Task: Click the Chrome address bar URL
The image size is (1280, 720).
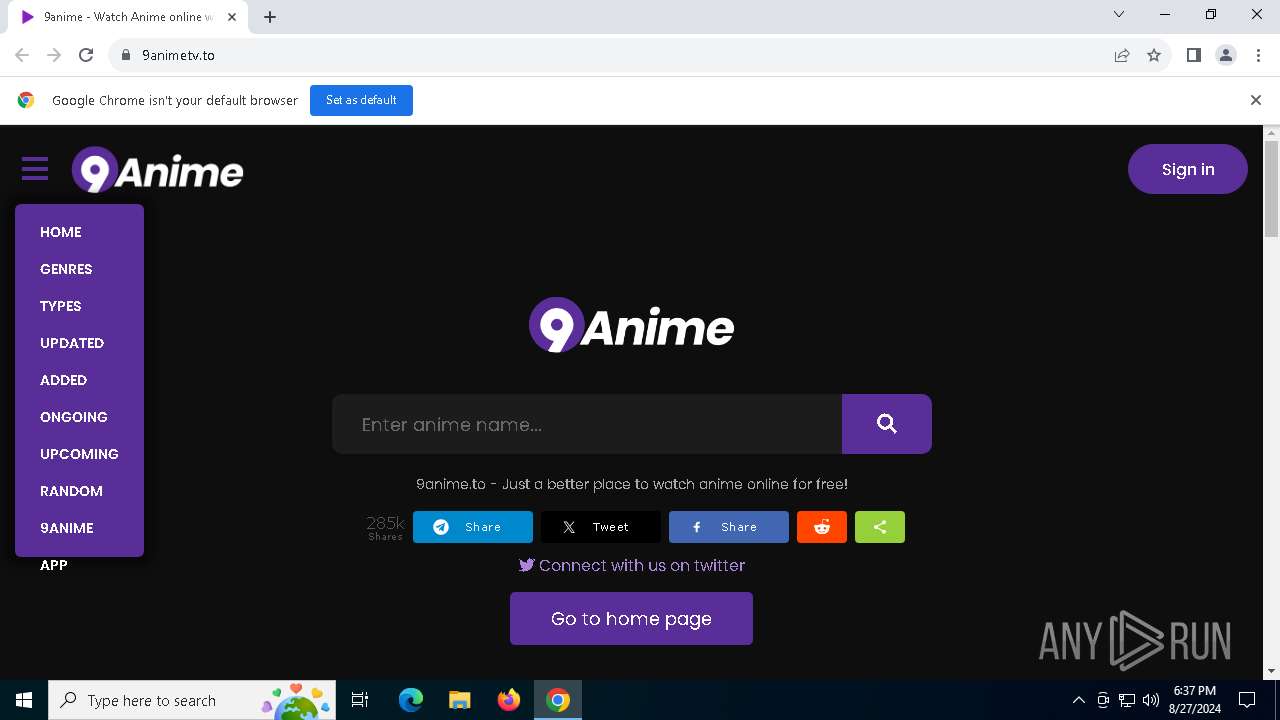Action: (178, 55)
